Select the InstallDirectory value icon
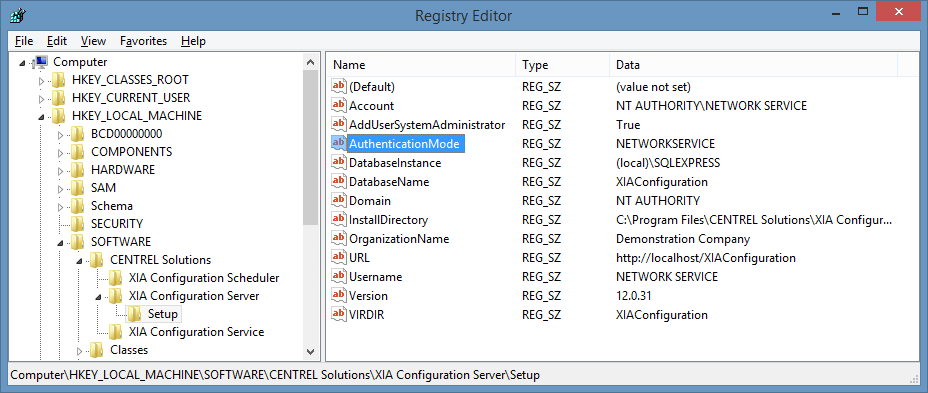 [339, 220]
